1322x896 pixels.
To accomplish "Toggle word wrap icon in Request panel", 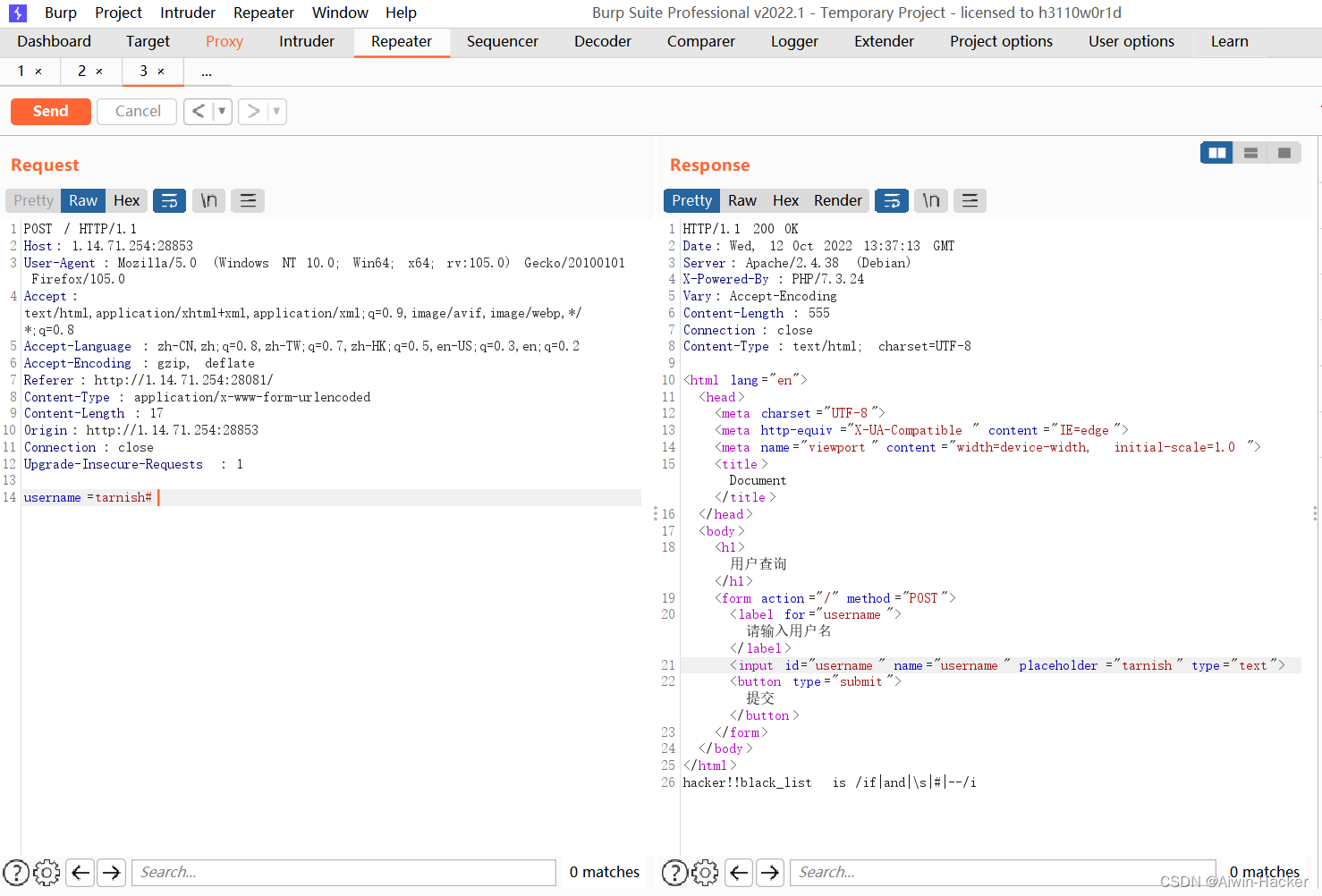I will point(169,200).
